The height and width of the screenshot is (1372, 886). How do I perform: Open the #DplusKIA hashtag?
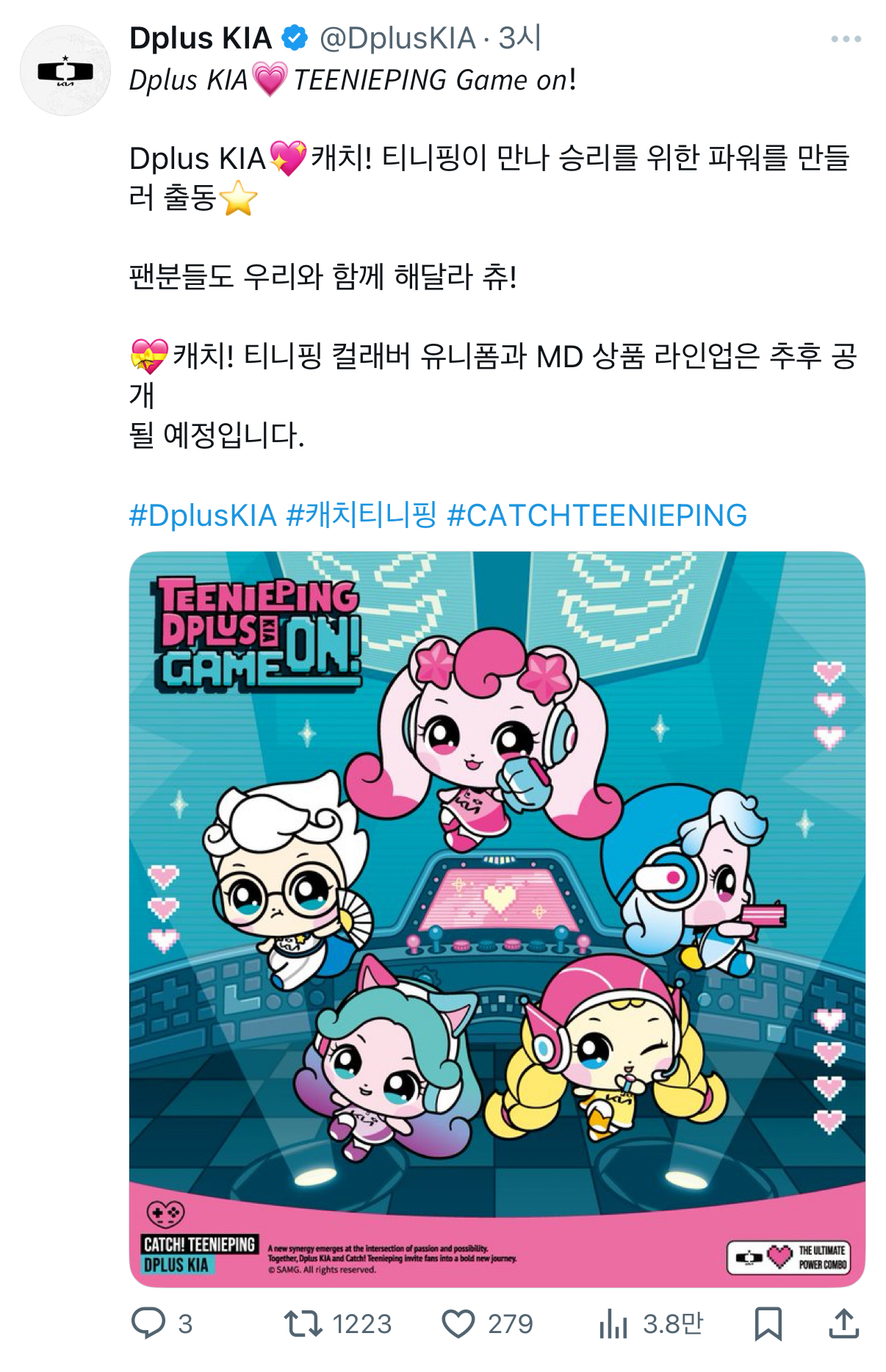(203, 516)
